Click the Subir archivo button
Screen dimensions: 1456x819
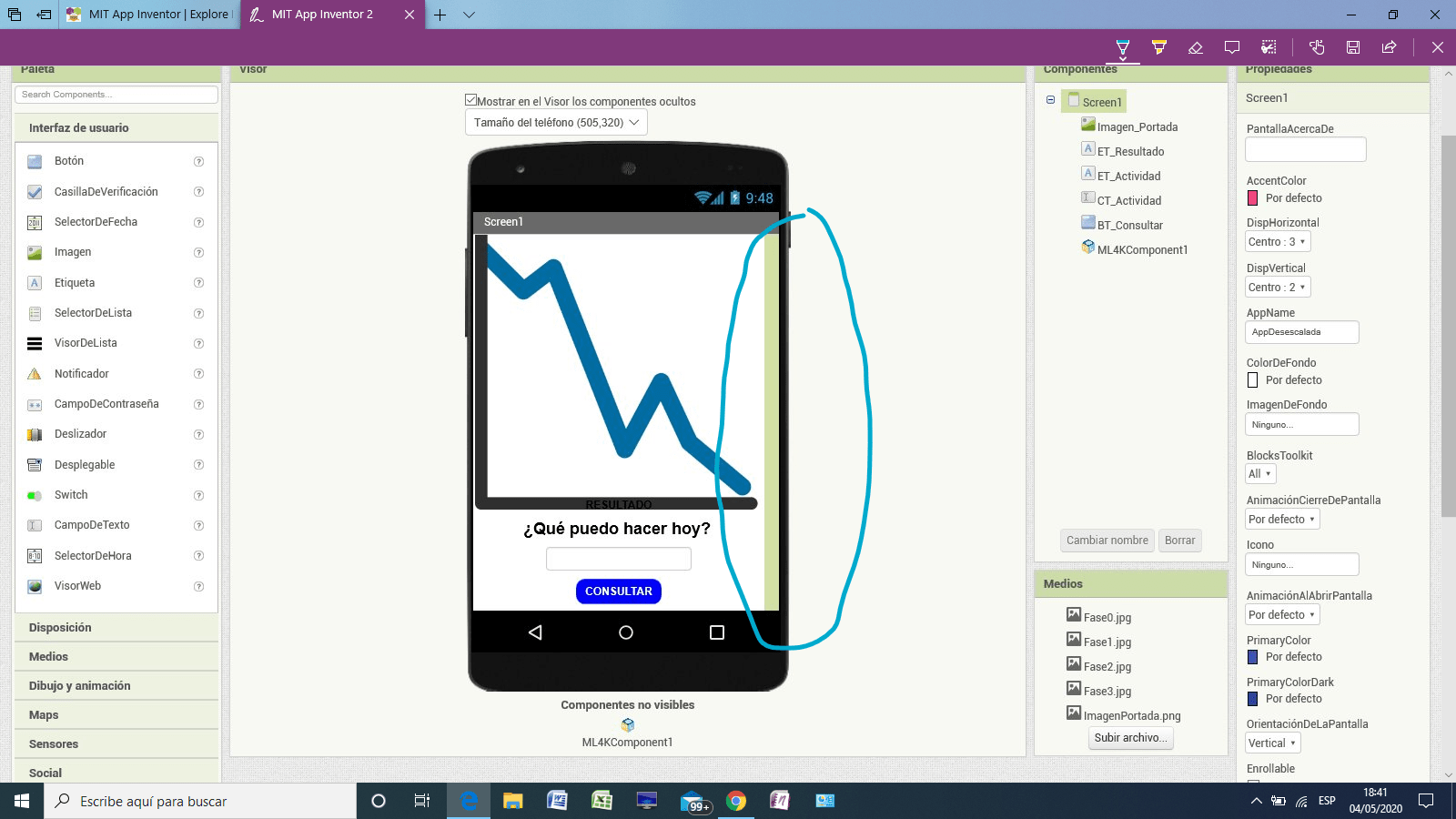coord(1132,738)
